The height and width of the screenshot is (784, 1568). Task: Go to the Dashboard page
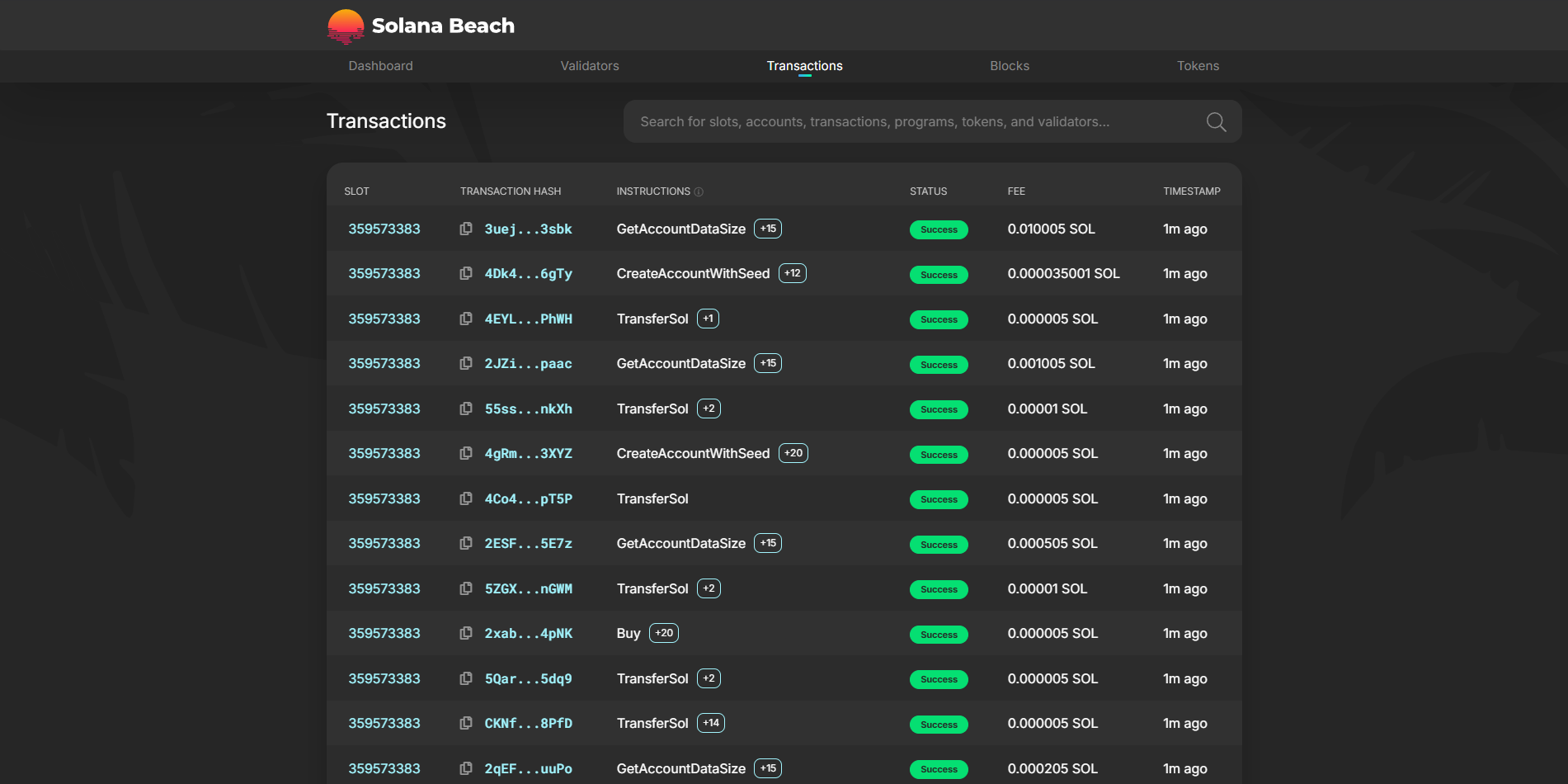[380, 65]
